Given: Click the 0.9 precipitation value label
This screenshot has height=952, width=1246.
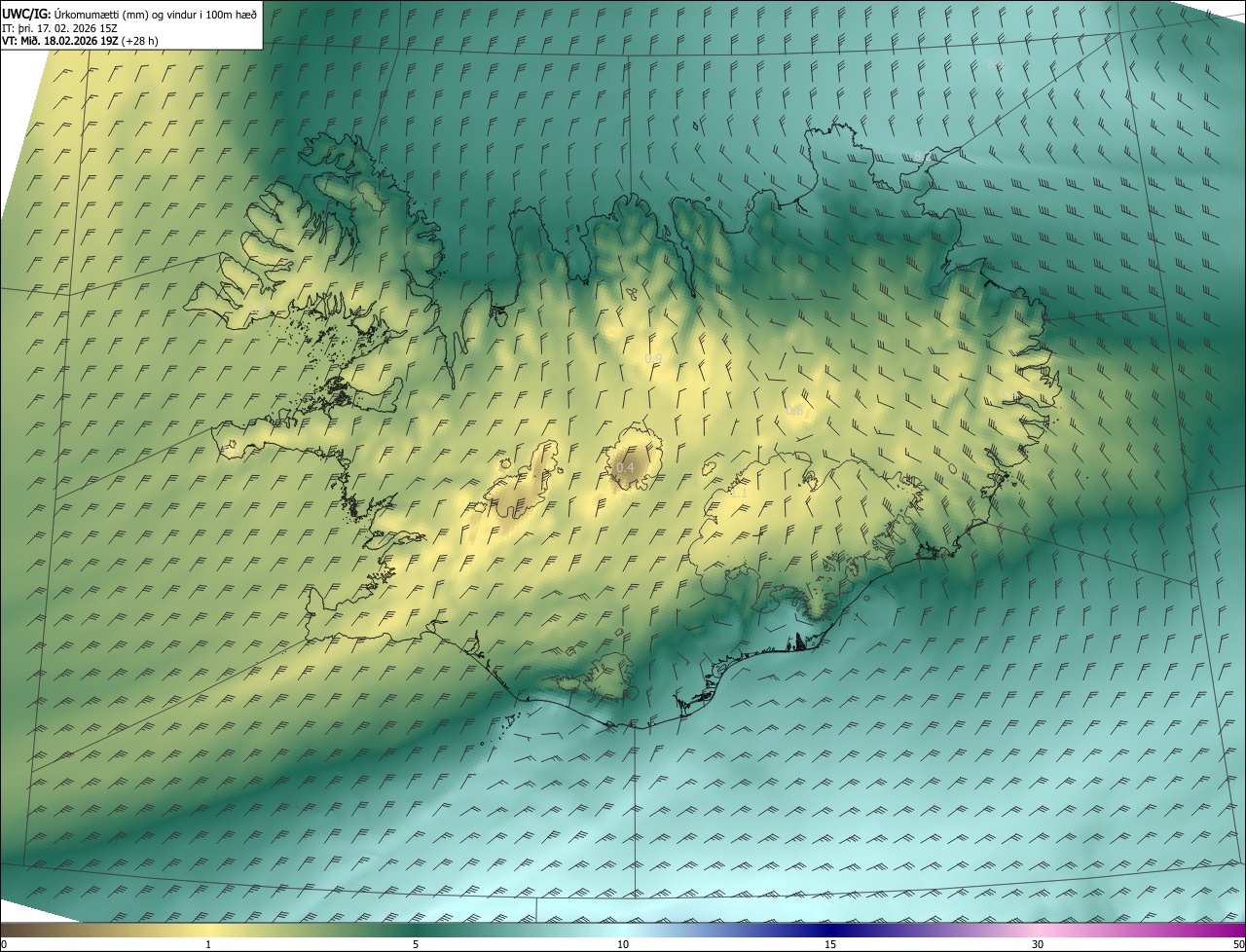Looking at the screenshot, I should 653,358.
